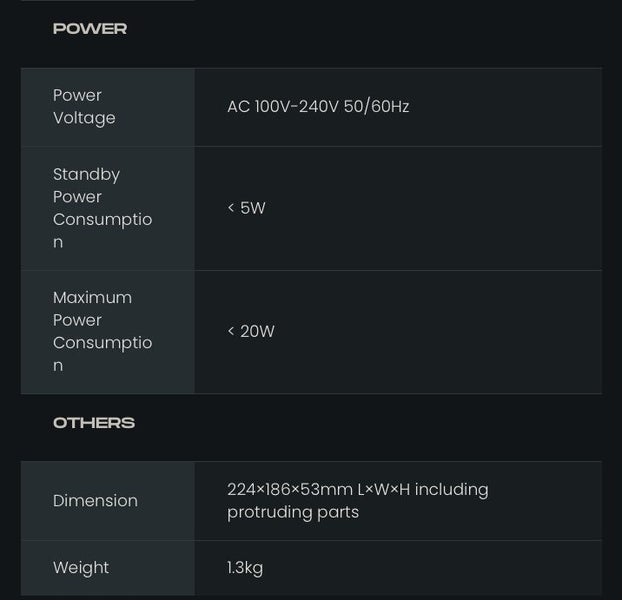Click the word 'Maximum' in the table

click(92, 297)
